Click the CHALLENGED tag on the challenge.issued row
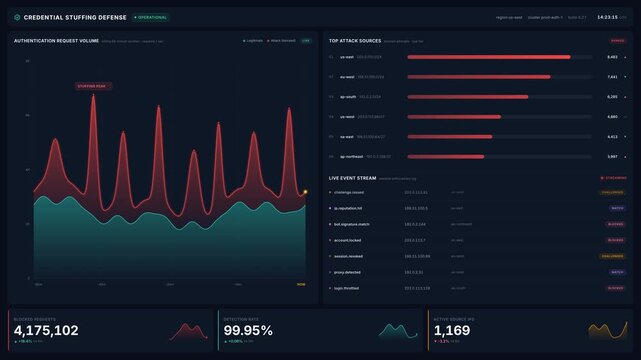 pyautogui.click(x=612, y=192)
